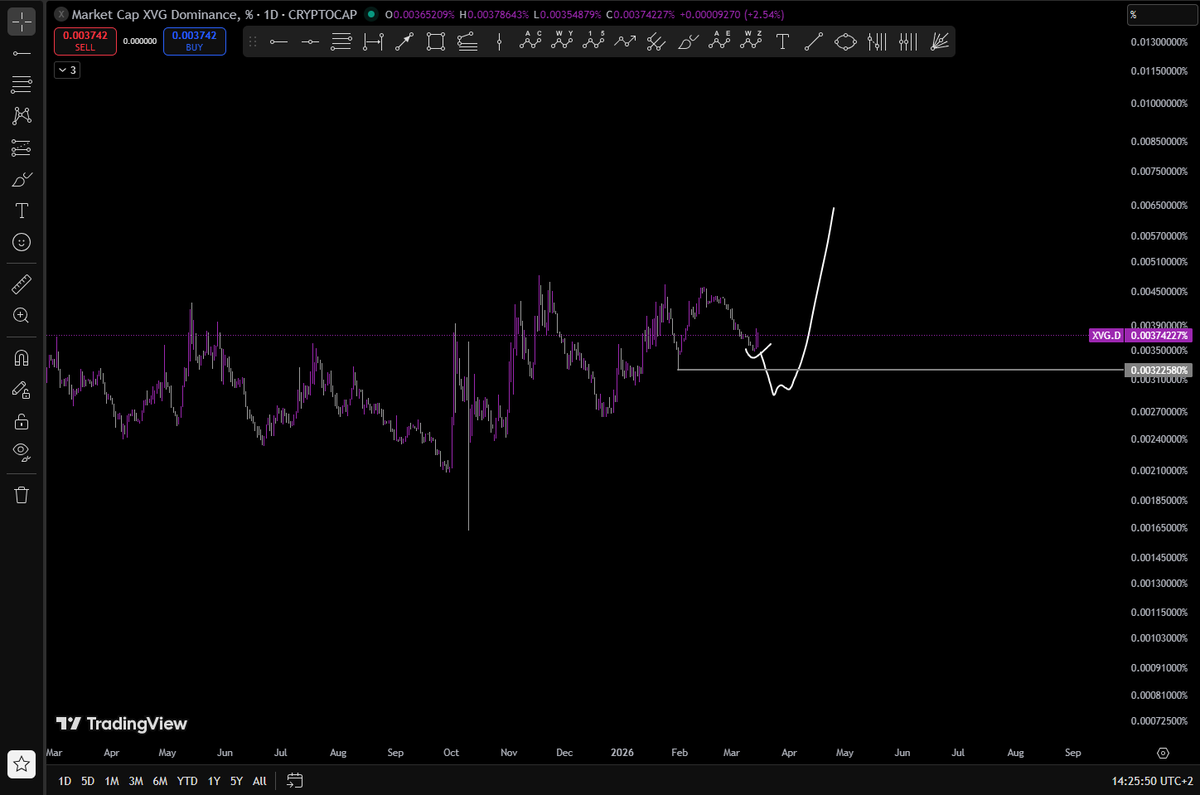Activate the zoom in tool
Screen dimensions: 1200x795
click(21, 316)
